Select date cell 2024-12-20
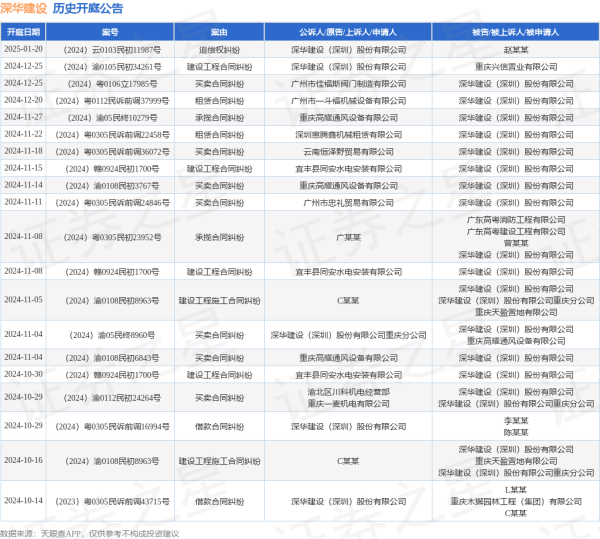Image resolution: width=600 pixels, height=539 pixels. coord(23,100)
